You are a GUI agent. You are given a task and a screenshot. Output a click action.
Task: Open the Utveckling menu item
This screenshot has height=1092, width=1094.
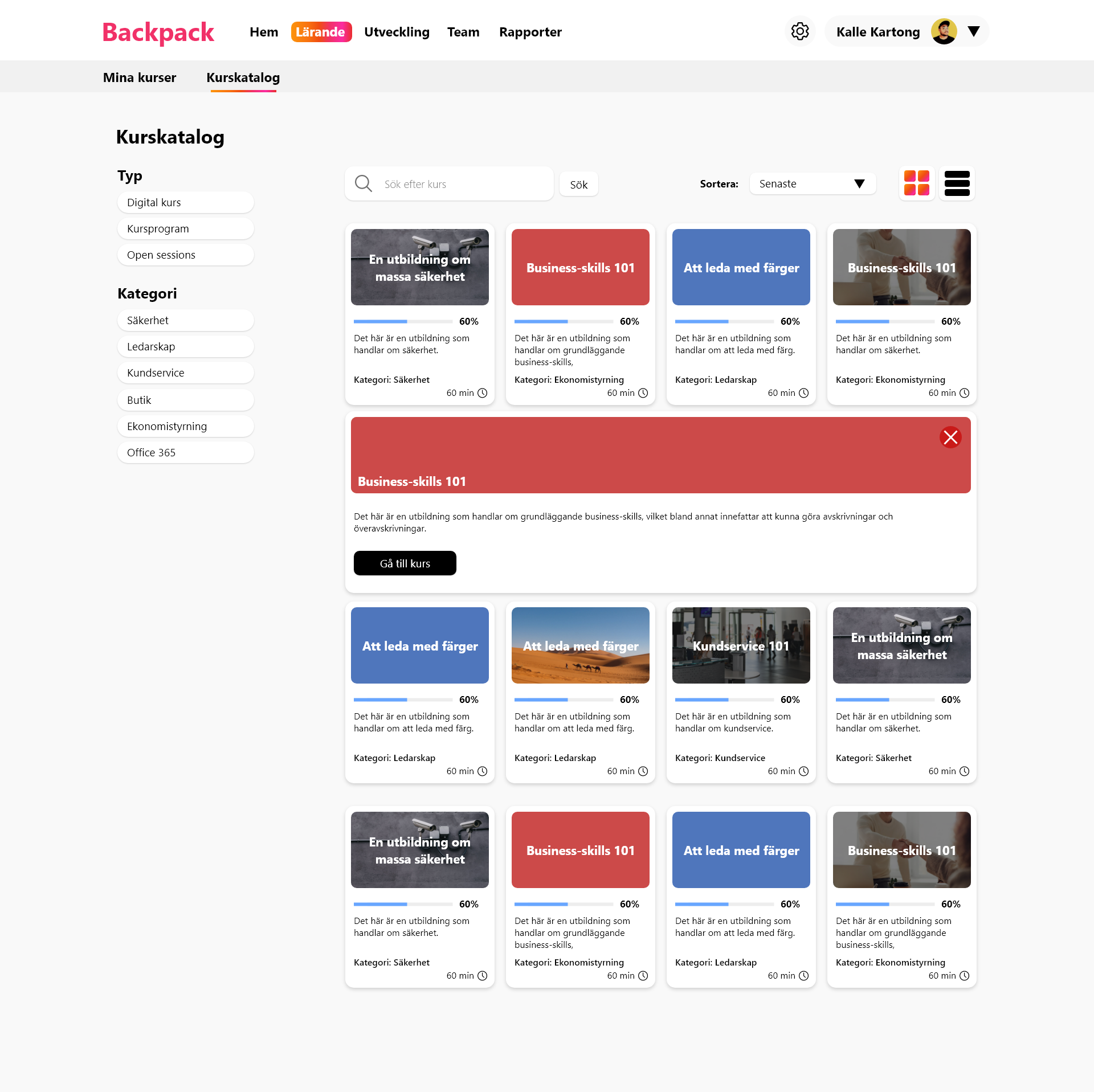(397, 32)
